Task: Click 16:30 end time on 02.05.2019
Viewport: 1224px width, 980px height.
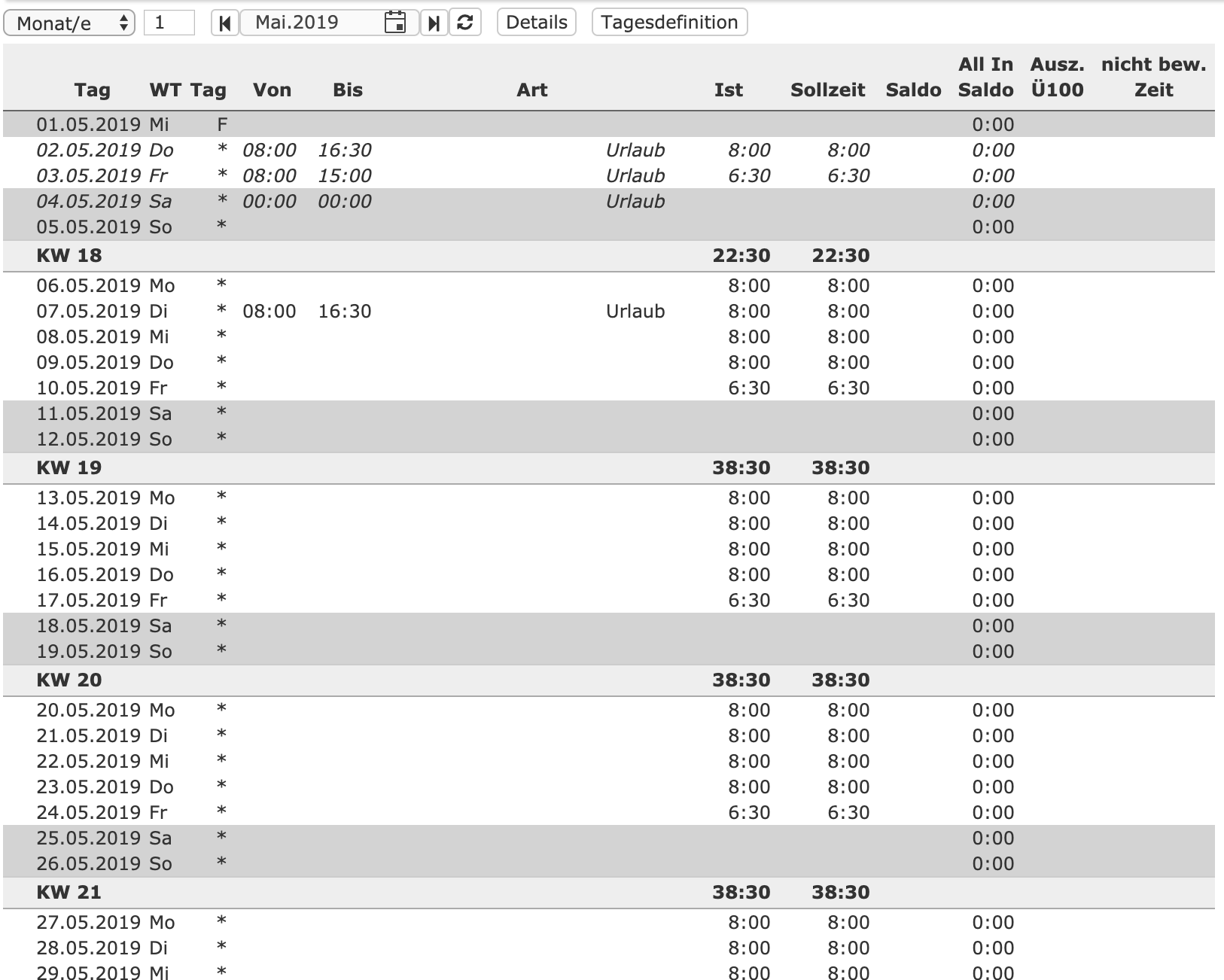Action: 345,150
